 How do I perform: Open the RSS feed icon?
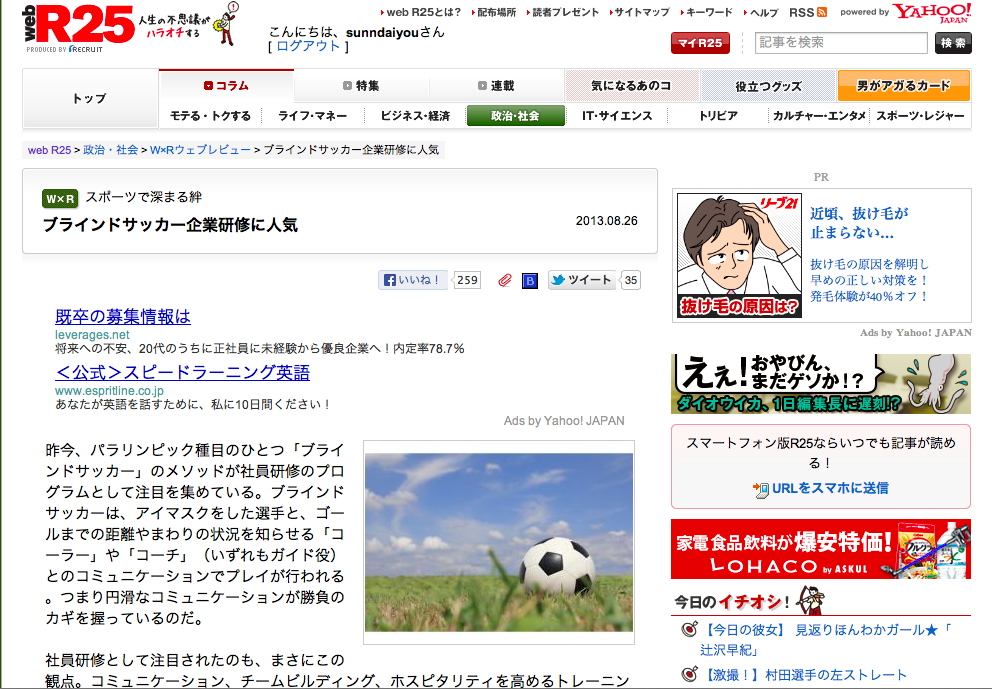[822, 12]
